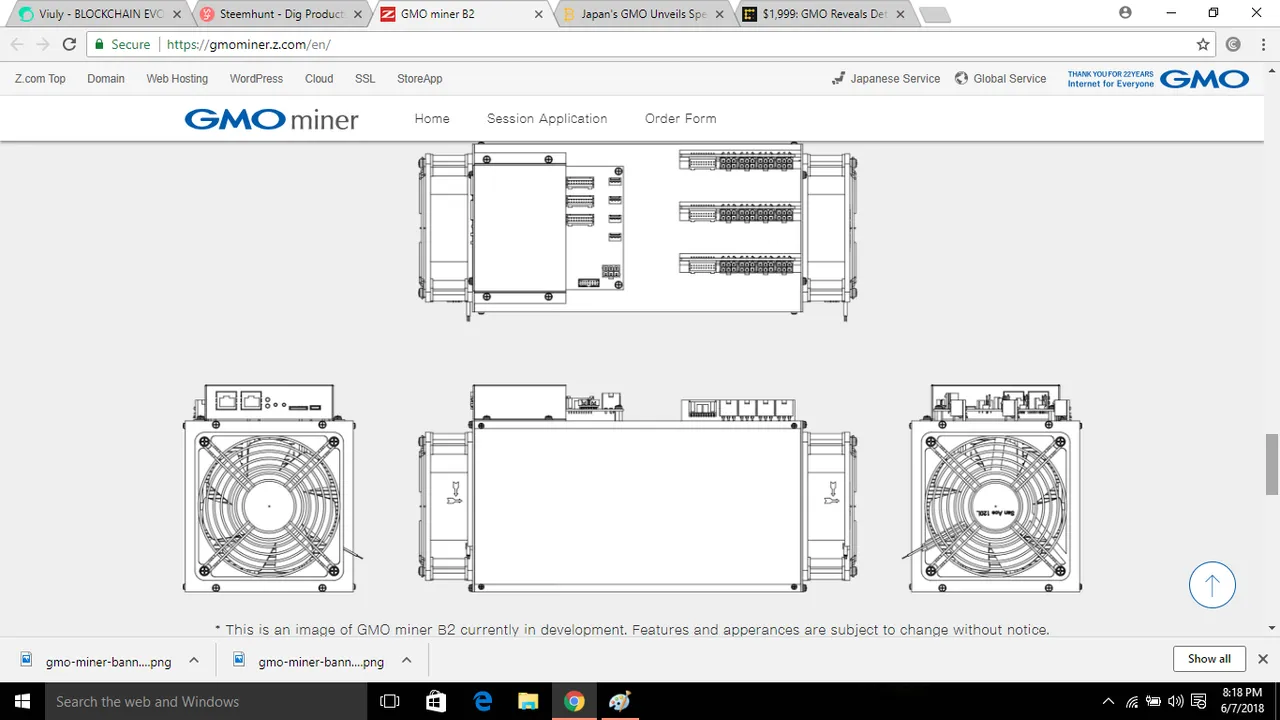Open the Domain link
Image resolution: width=1280 pixels, height=720 pixels.
[x=106, y=79]
